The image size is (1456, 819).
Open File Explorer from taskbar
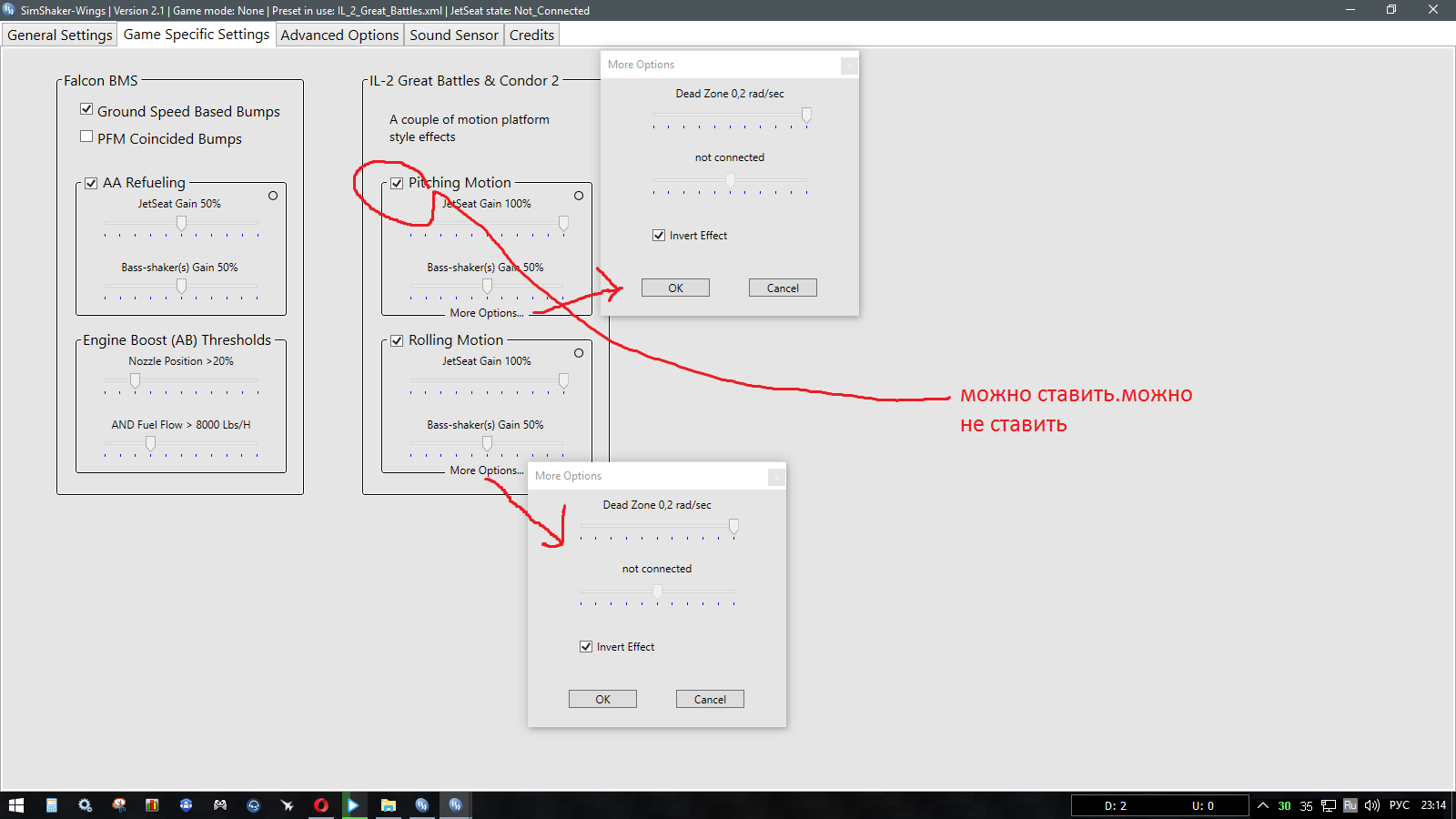coord(389,805)
